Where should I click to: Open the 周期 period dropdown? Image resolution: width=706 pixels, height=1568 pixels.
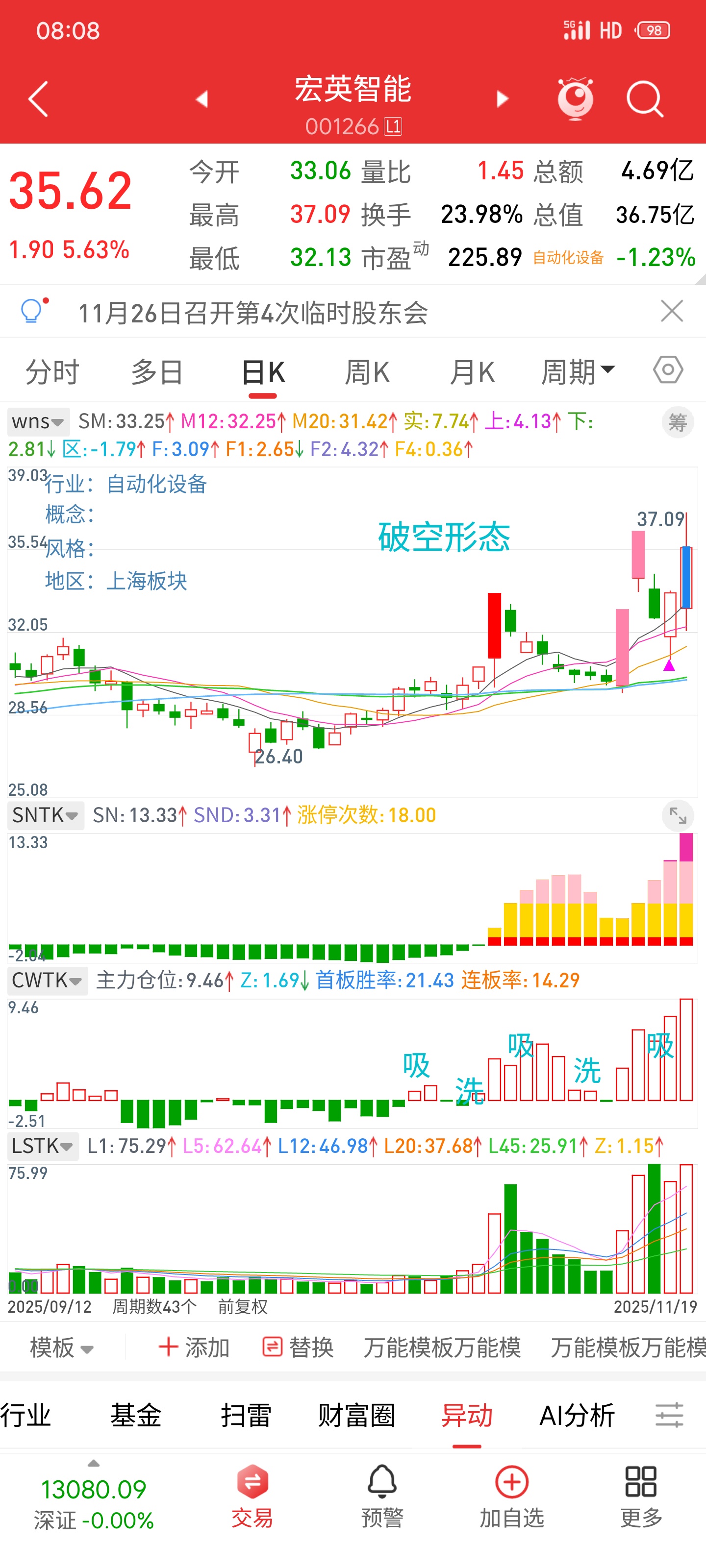(x=578, y=371)
